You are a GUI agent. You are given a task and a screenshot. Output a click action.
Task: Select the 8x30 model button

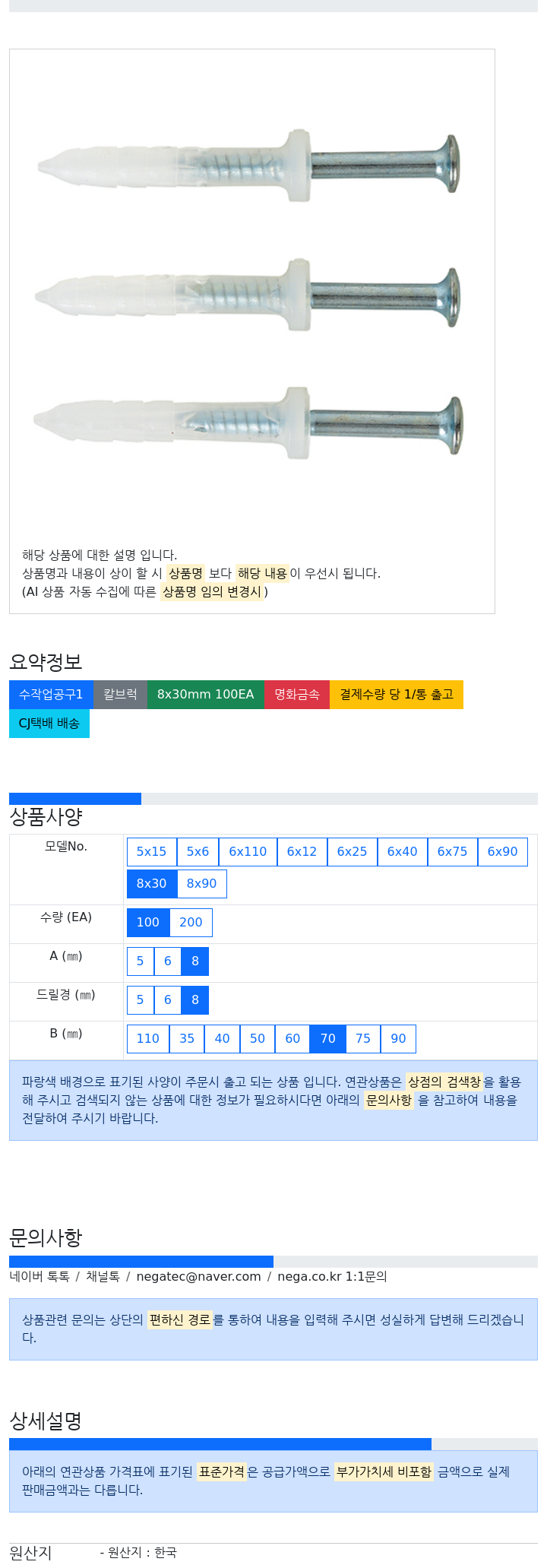pyautogui.click(x=152, y=884)
